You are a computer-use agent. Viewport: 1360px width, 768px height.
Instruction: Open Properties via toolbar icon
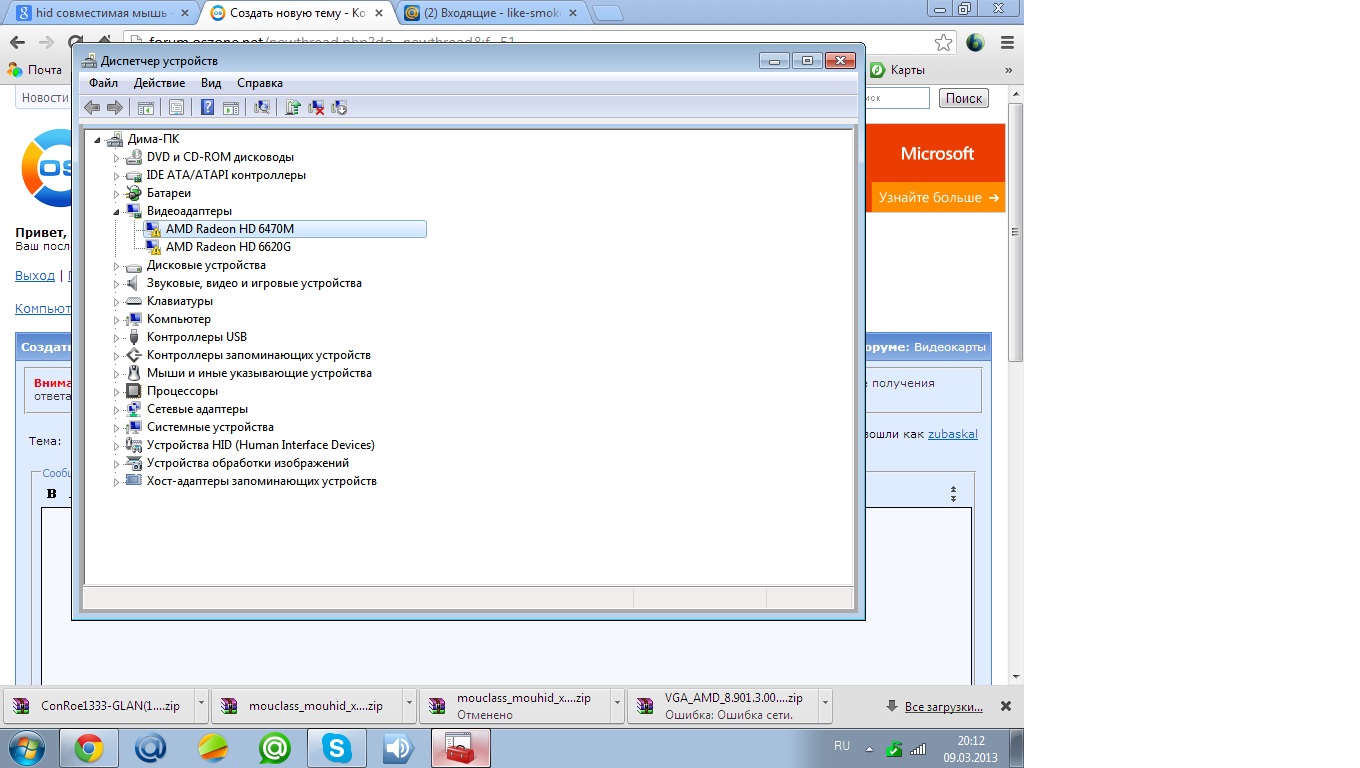tap(177, 107)
